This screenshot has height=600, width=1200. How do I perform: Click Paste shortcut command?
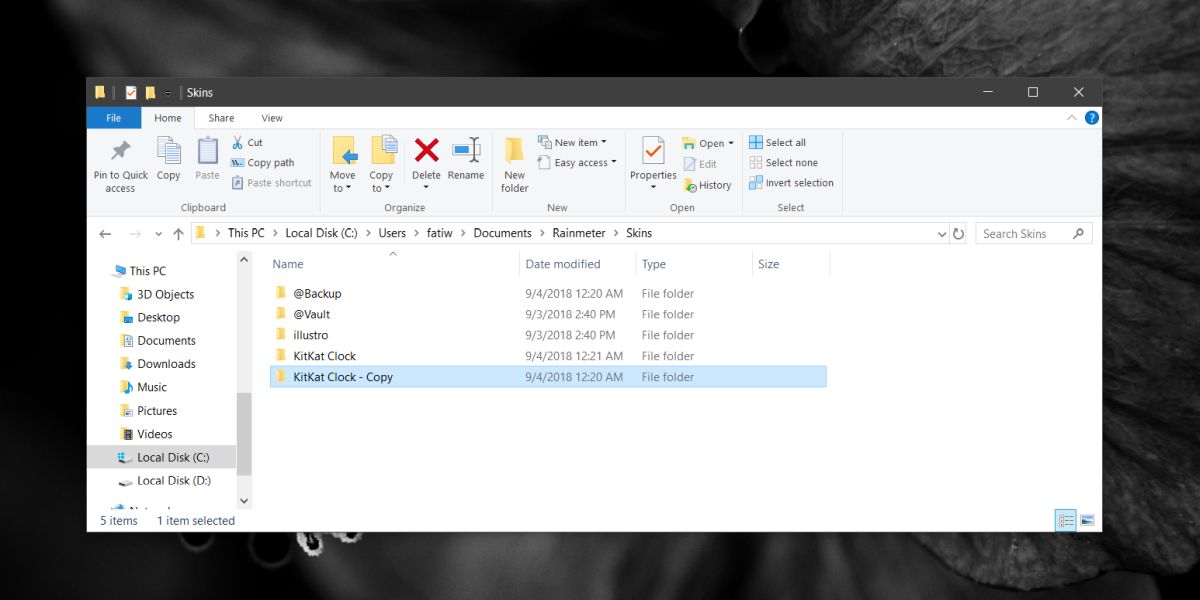point(271,183)
